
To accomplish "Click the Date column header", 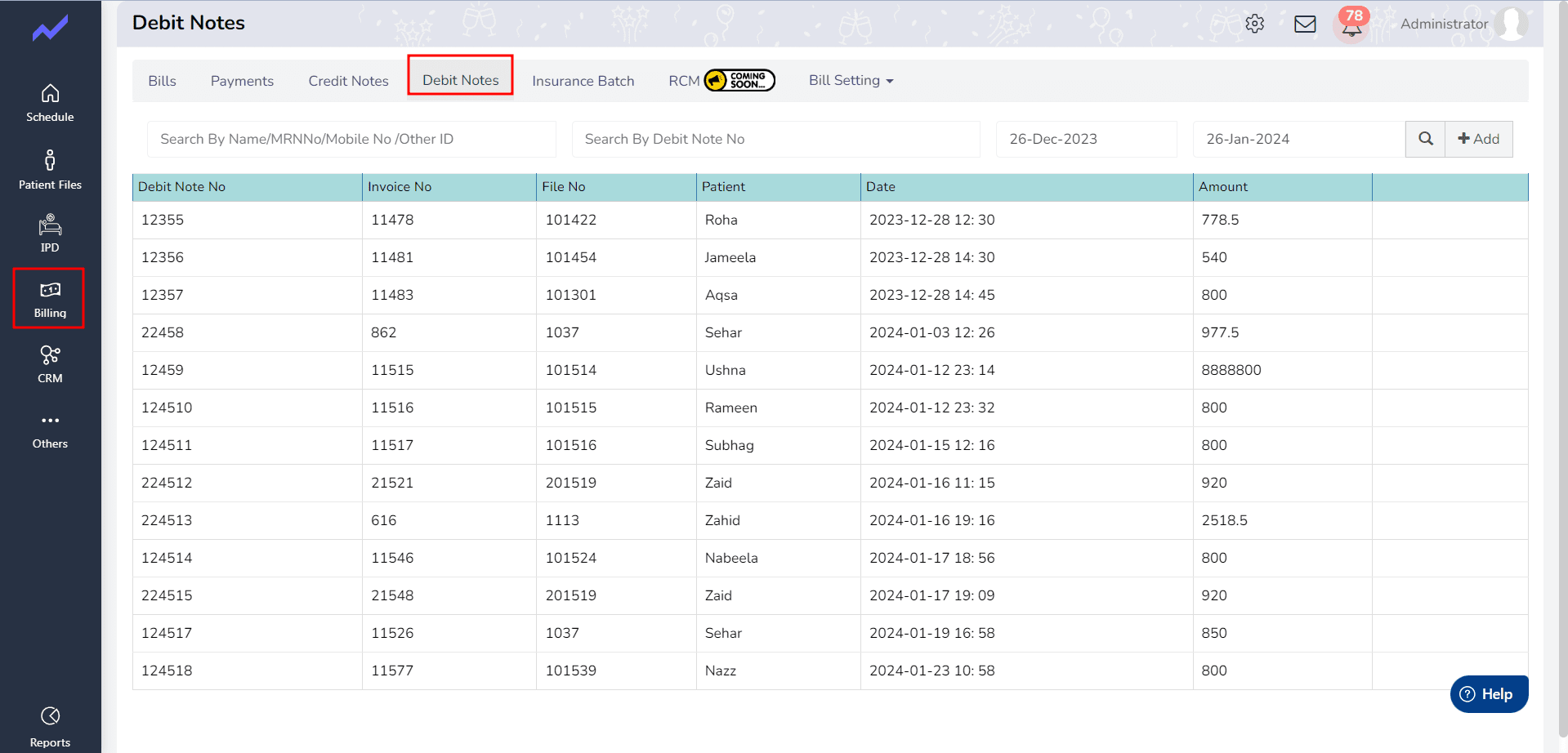I will point(1027,187).
